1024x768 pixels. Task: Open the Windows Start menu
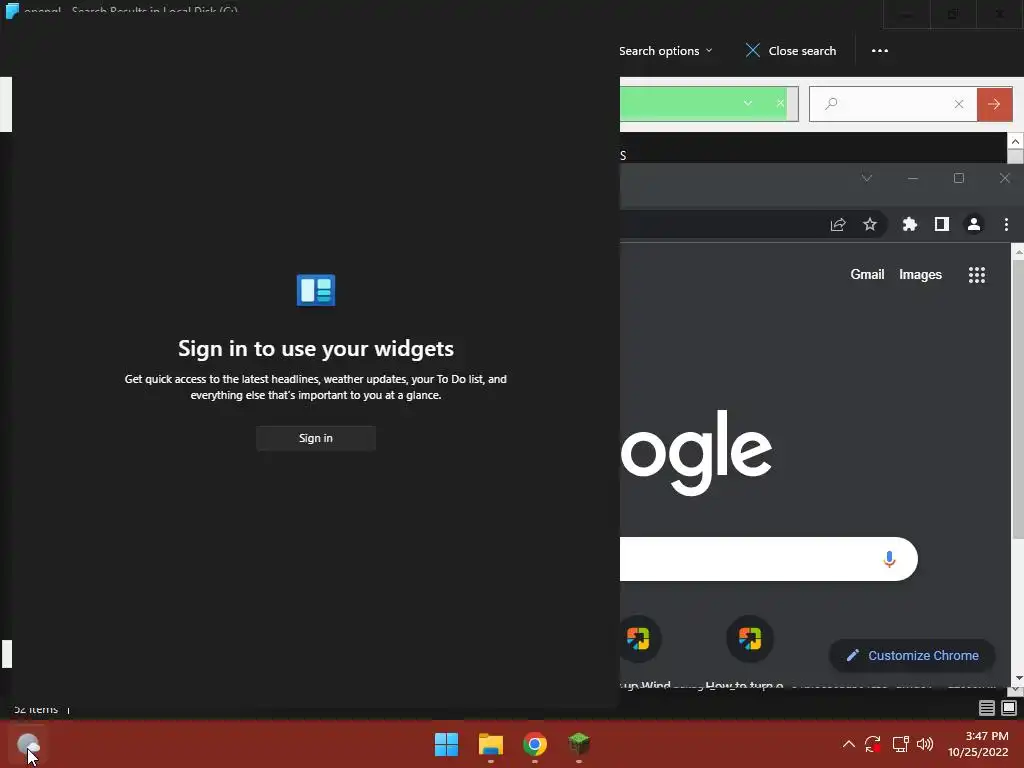pos(447,744)
